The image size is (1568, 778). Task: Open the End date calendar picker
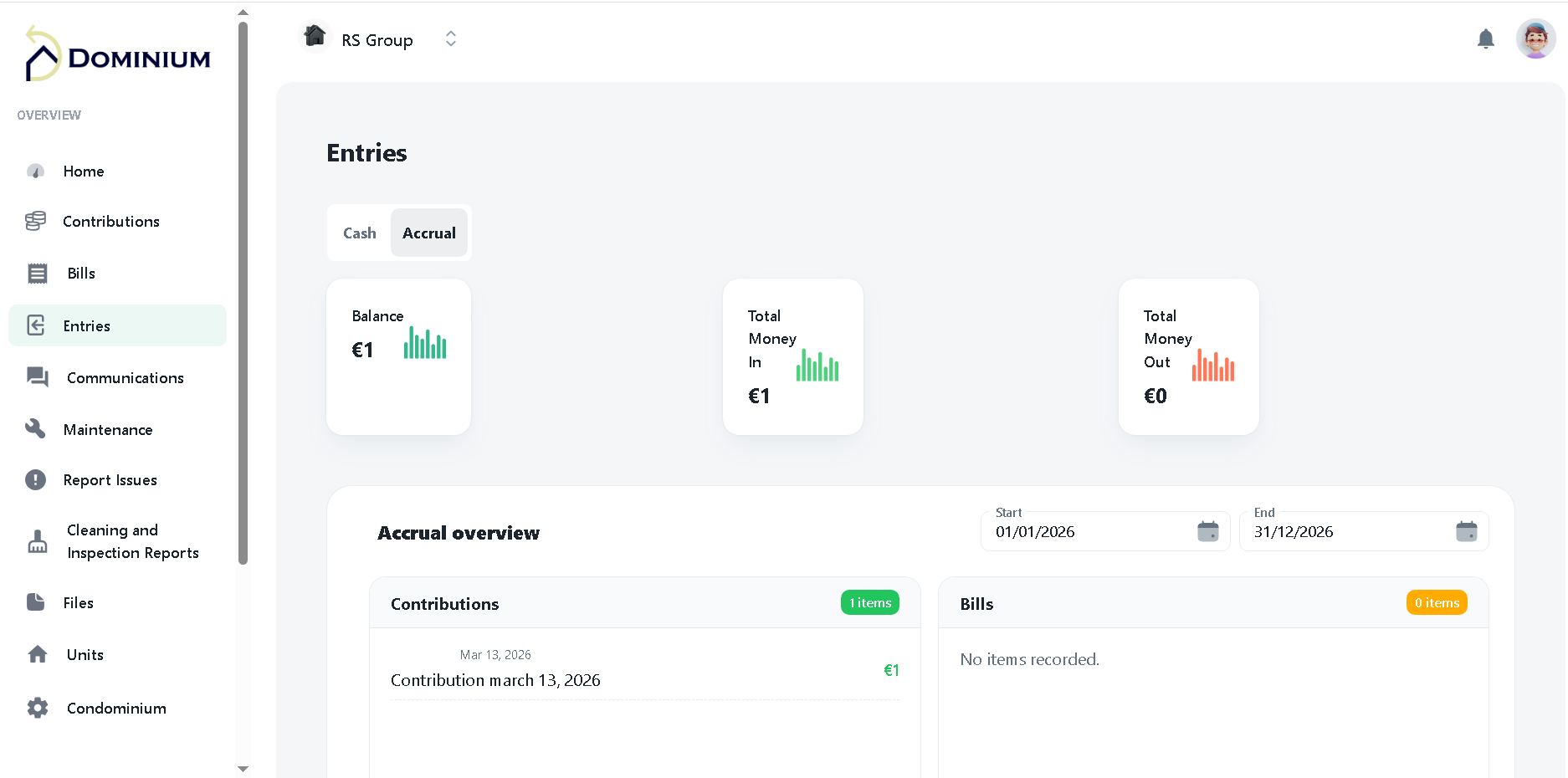pos(1467,531)
